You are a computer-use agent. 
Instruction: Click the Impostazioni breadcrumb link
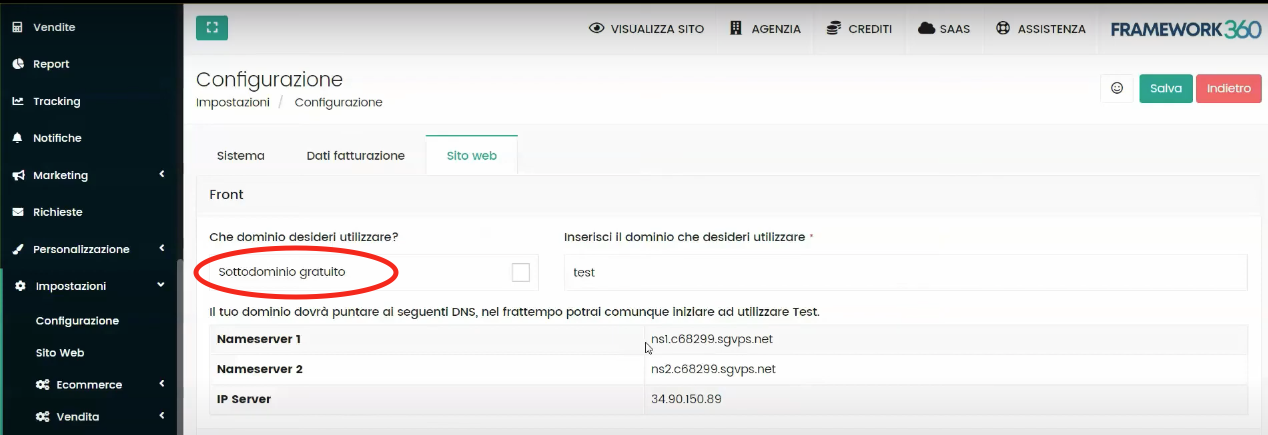pos(233,102)
